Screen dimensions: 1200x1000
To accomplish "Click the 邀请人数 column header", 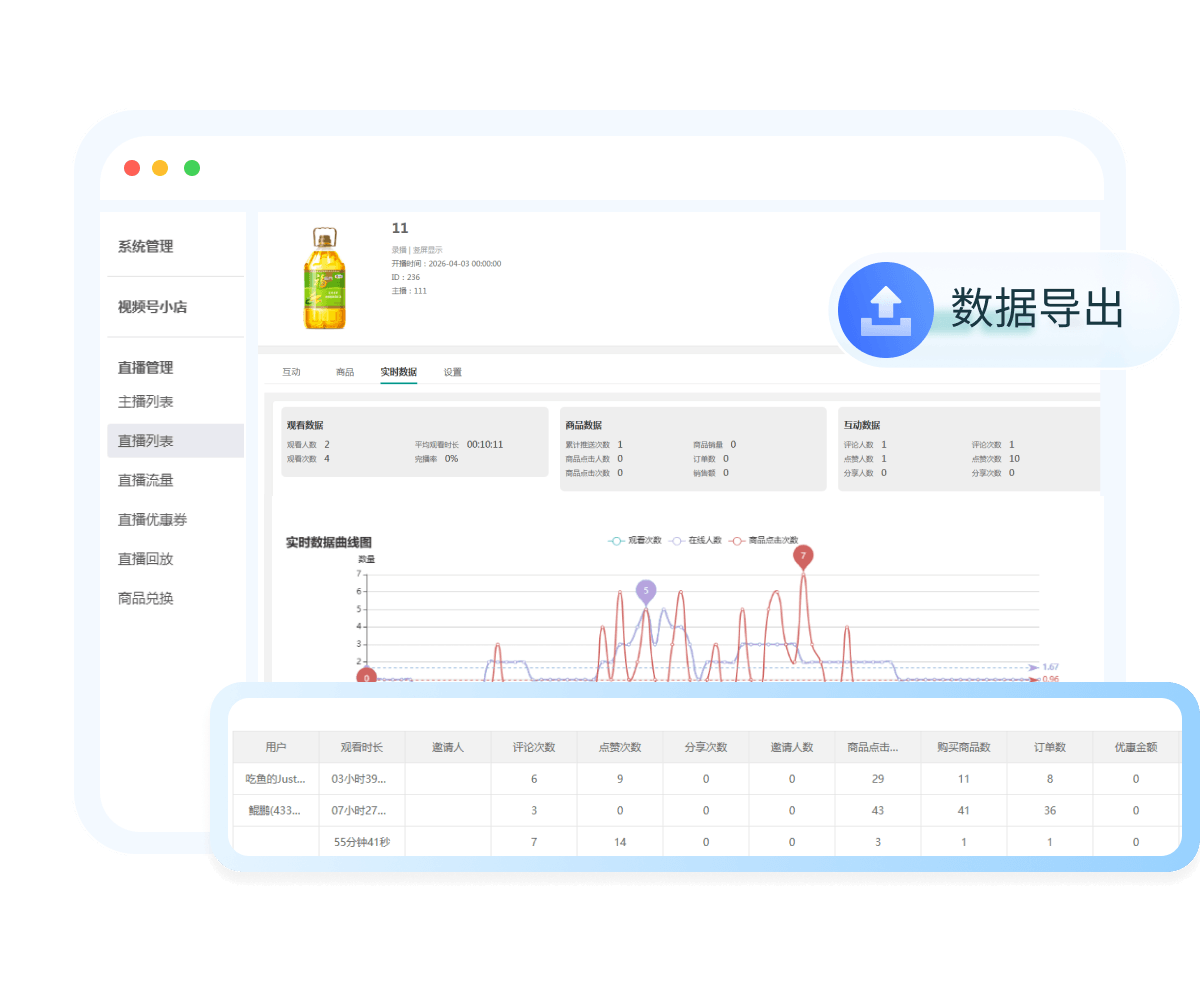I will pos(792,747).
